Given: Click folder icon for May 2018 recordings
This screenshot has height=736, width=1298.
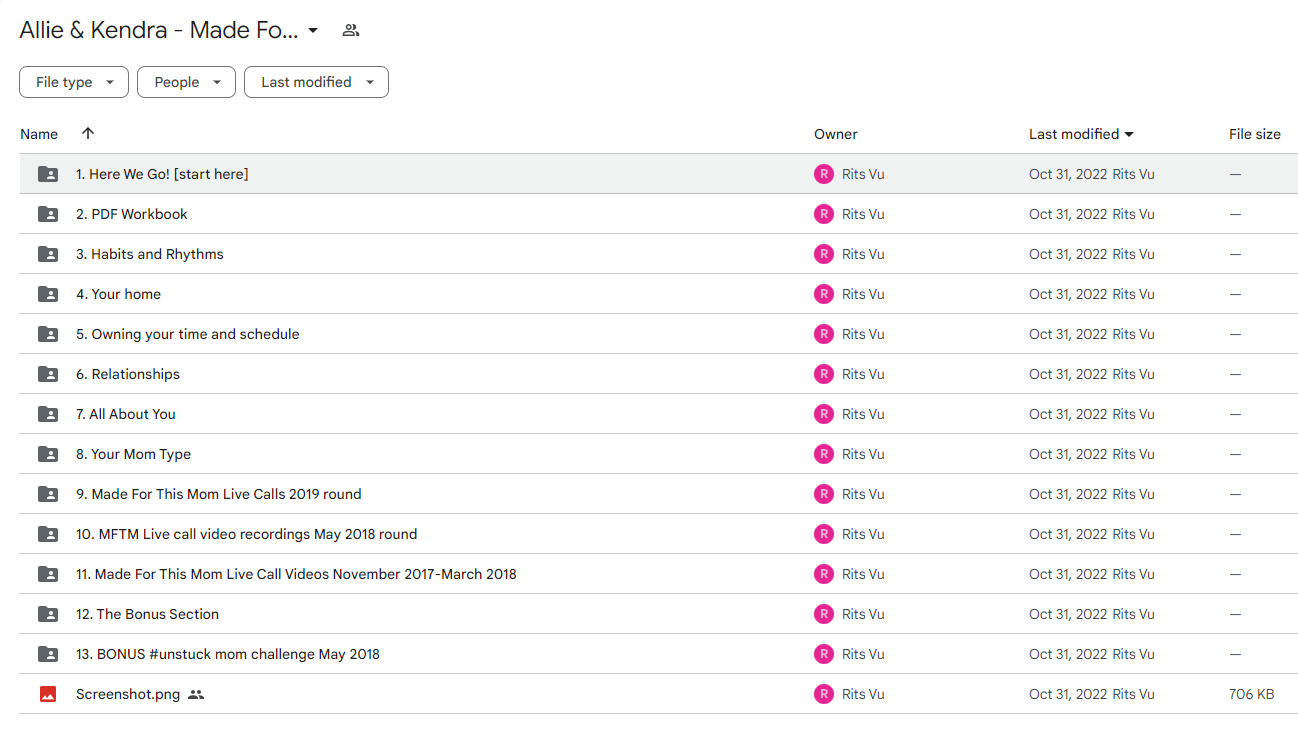Looking at the screenshot, I should 48,534.
